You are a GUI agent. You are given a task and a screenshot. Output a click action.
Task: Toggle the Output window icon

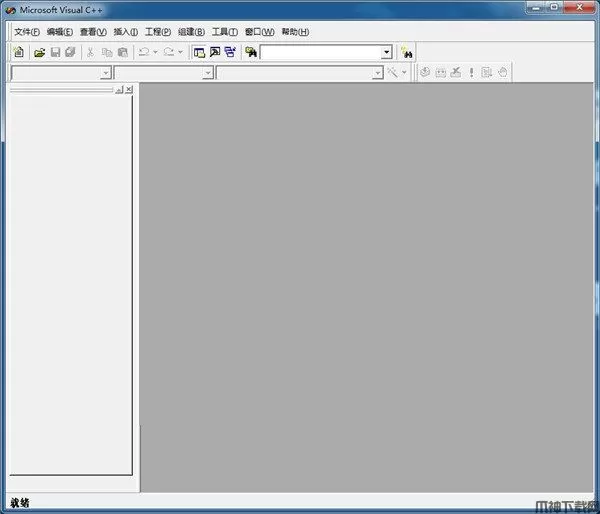[215, 52]
